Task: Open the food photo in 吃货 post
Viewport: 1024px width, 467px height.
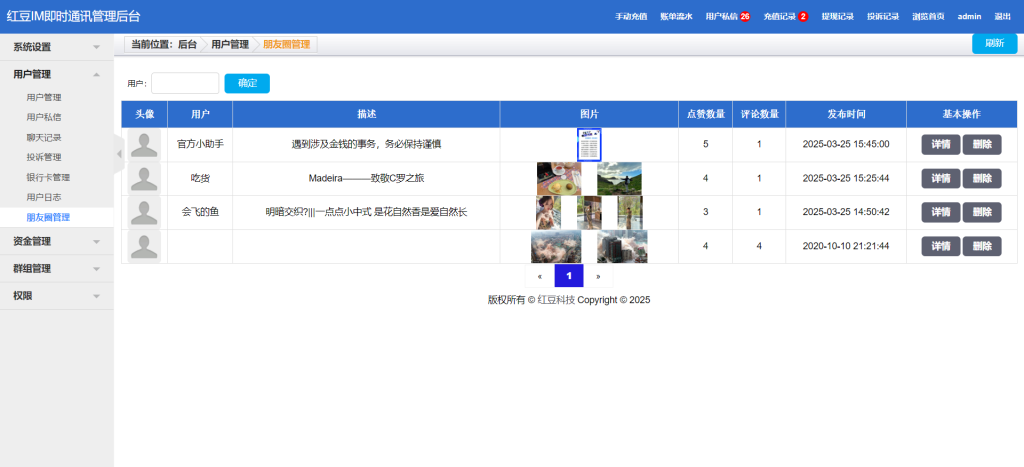Action: [558, 178]
